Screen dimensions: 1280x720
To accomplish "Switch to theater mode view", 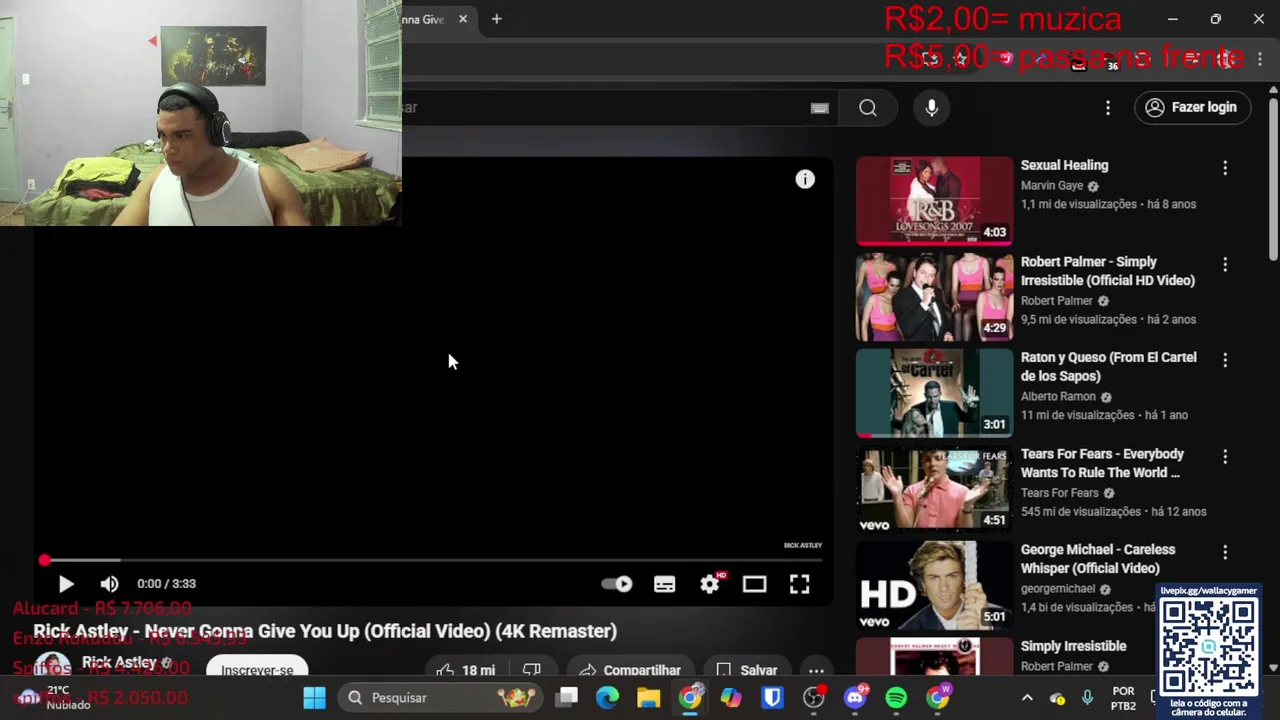I will click(x=755, y=584).
